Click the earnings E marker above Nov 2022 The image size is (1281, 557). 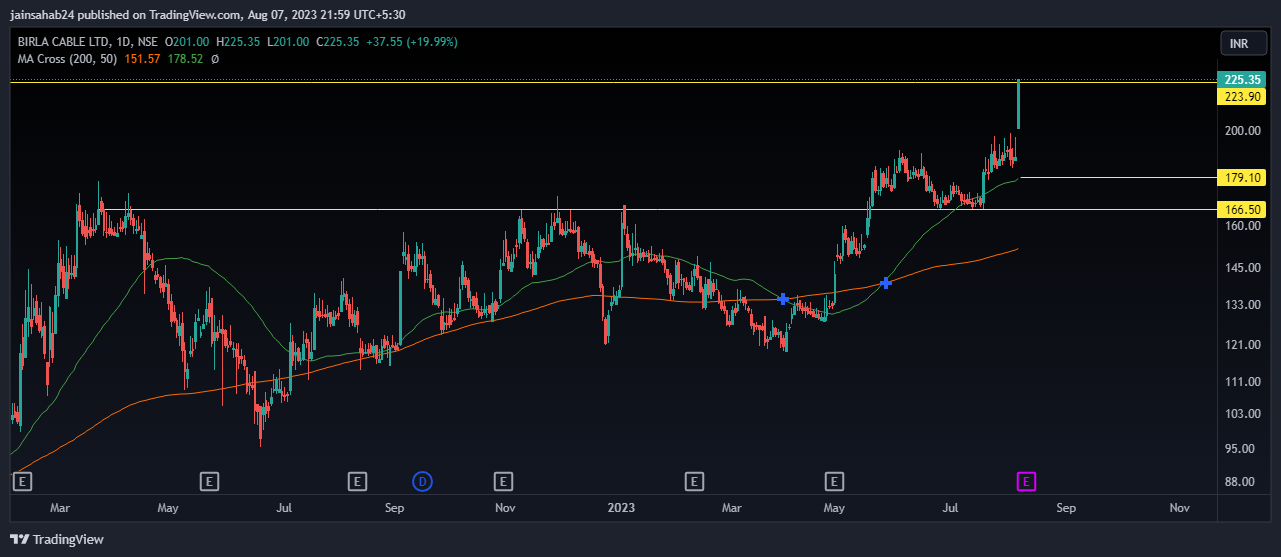click(503, 482)
